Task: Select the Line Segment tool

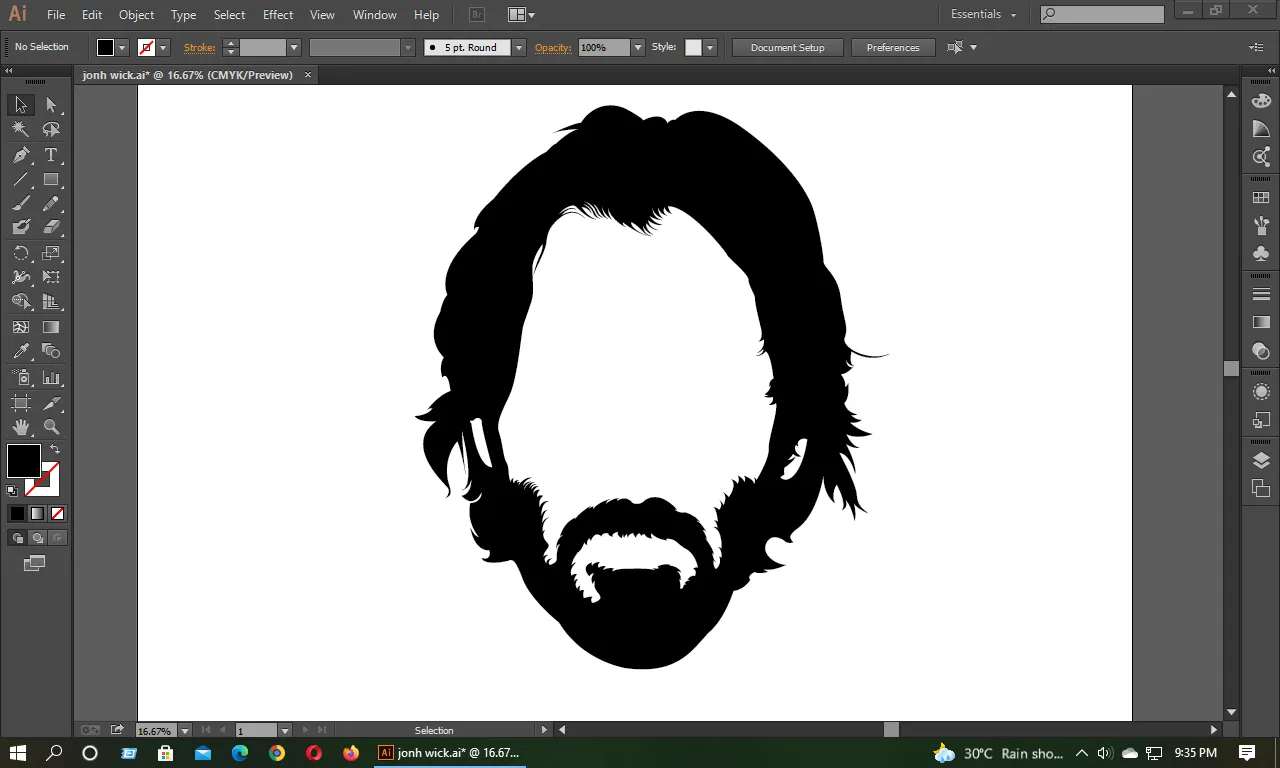Action: 21,180
